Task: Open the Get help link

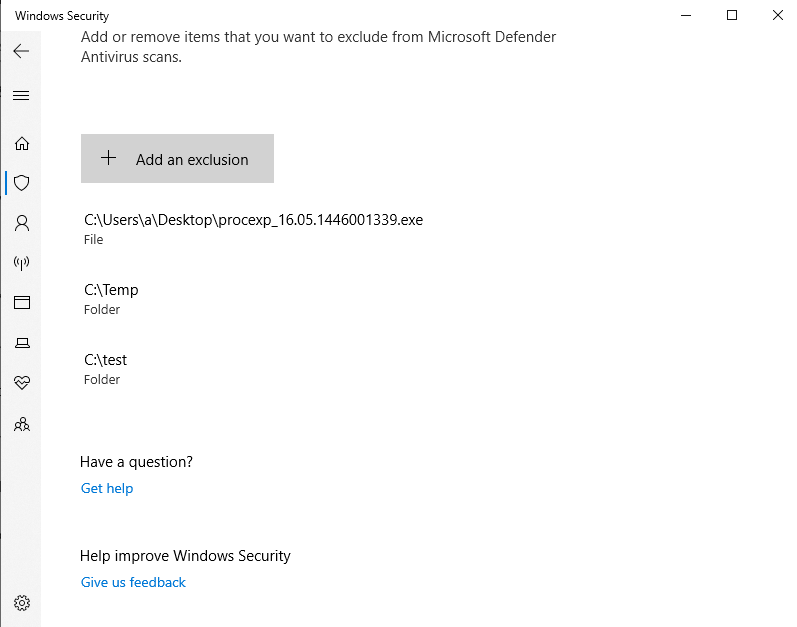Action: pyautogui.click(x=107, y=488)
